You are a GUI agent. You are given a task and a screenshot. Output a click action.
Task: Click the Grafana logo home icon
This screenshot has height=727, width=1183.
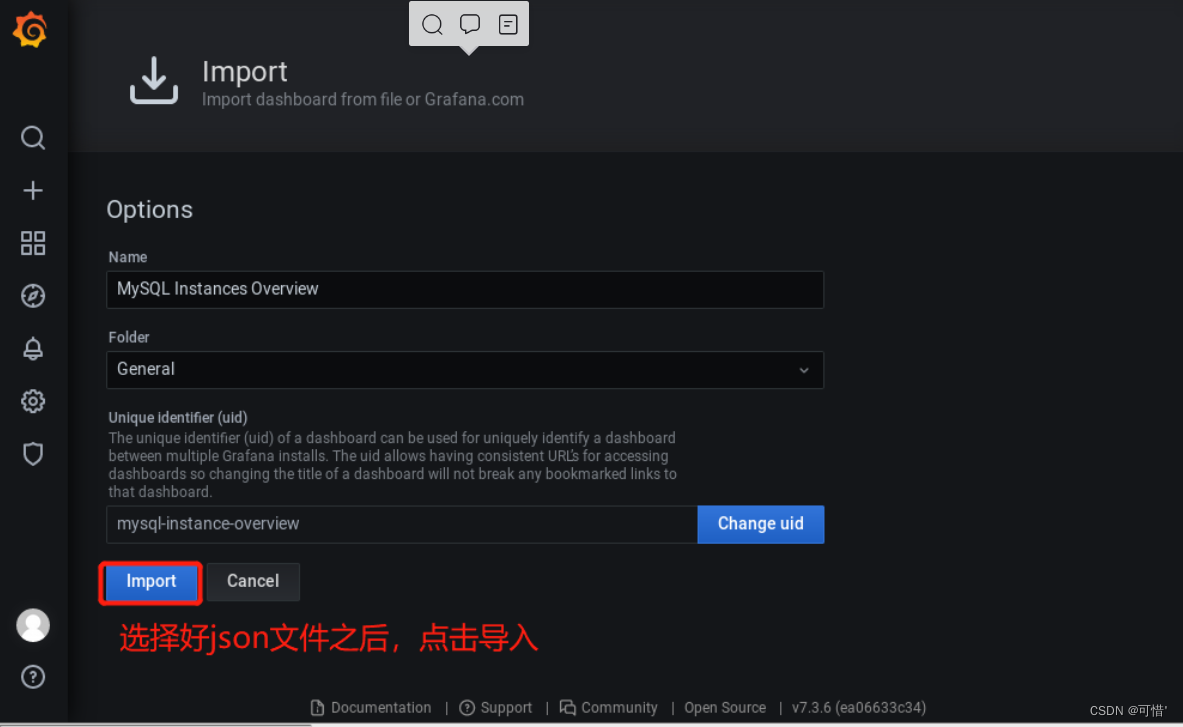[31, 29]
